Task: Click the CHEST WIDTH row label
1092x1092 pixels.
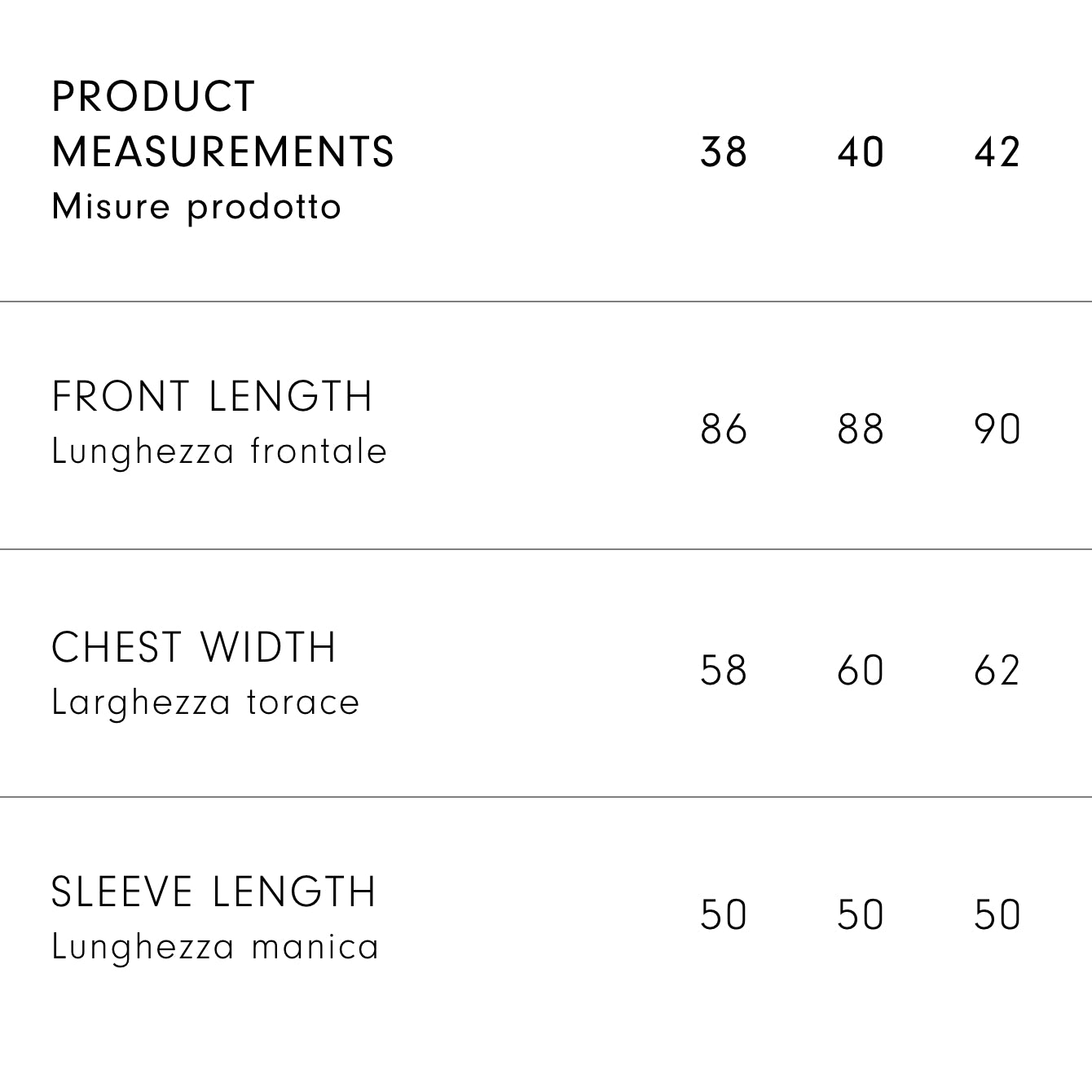Action: (x=194, y=648)
